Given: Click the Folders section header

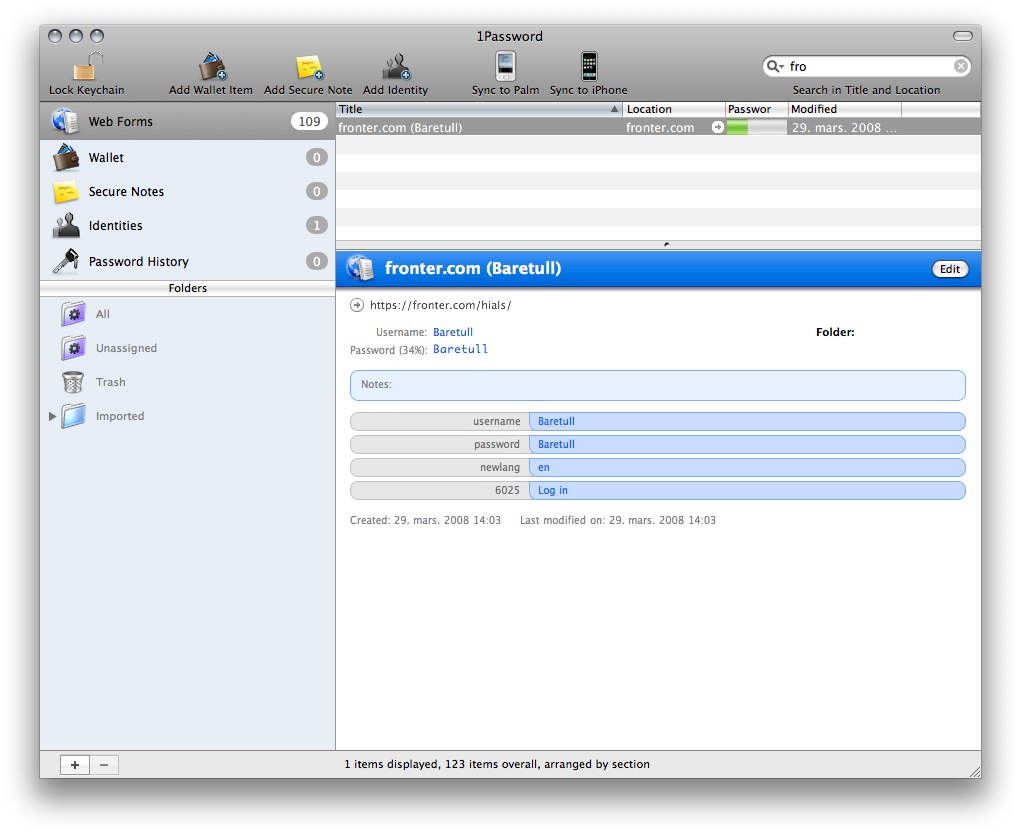Looking at the screenshot, I should tap(188, 288).
